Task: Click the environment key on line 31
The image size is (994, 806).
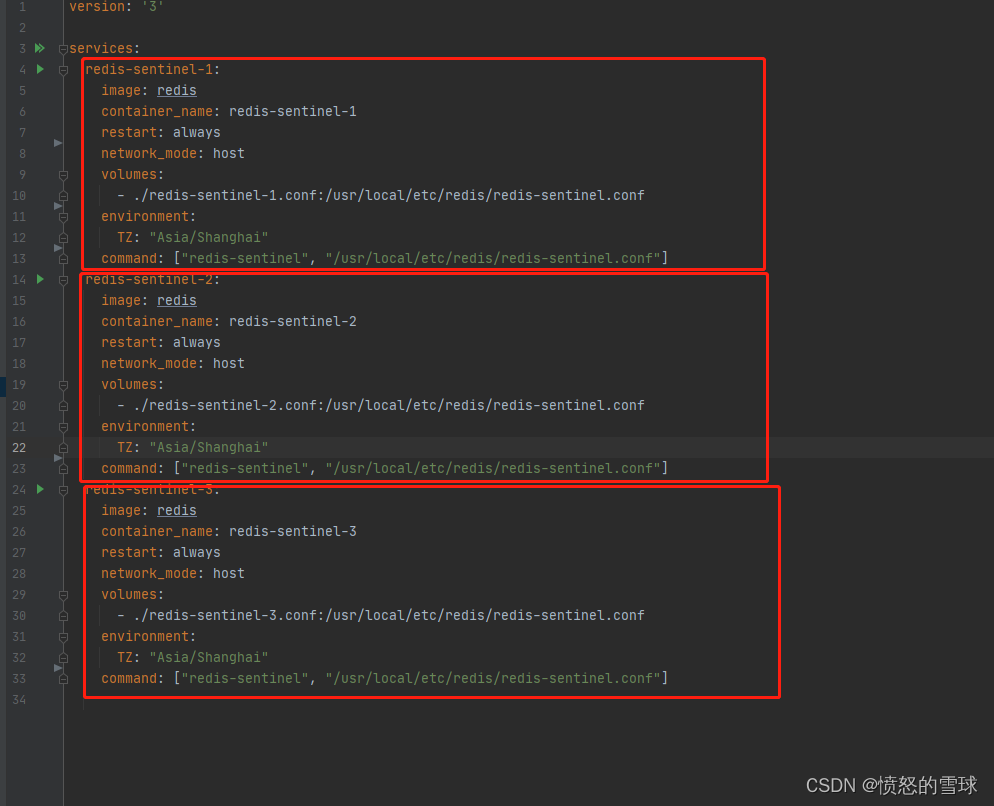Action: [145, 636]
